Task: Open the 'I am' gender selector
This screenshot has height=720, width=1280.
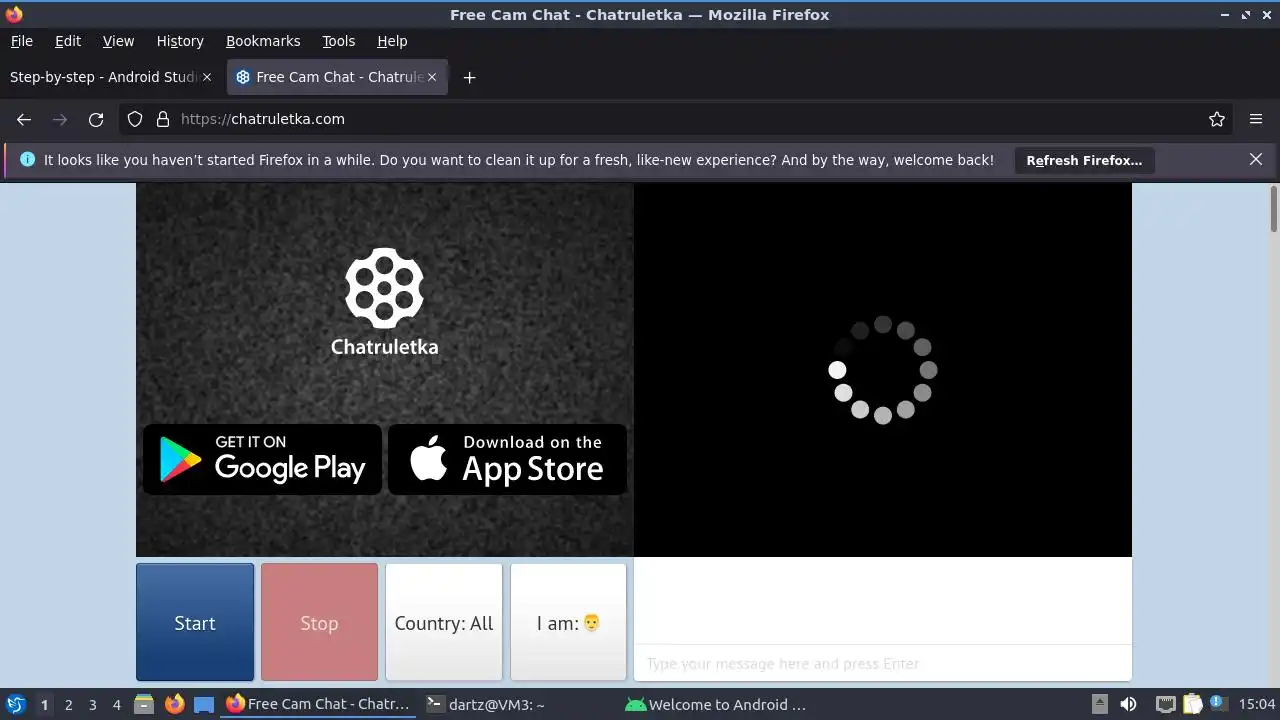Action: 568,622
